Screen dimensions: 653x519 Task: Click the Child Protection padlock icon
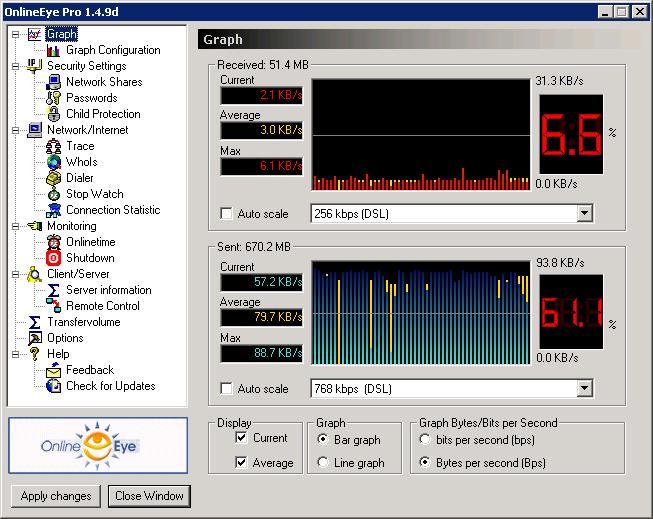click(53, 114)
